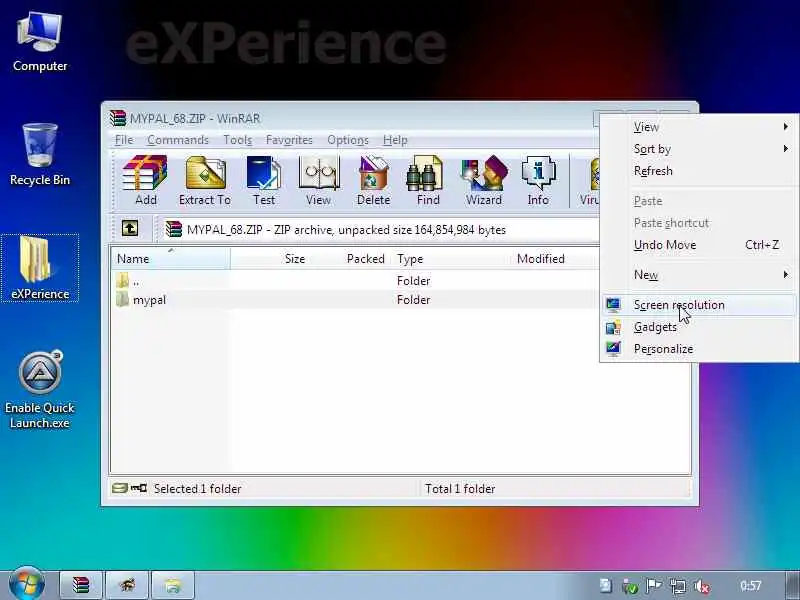Click the archive path address field

380,230
